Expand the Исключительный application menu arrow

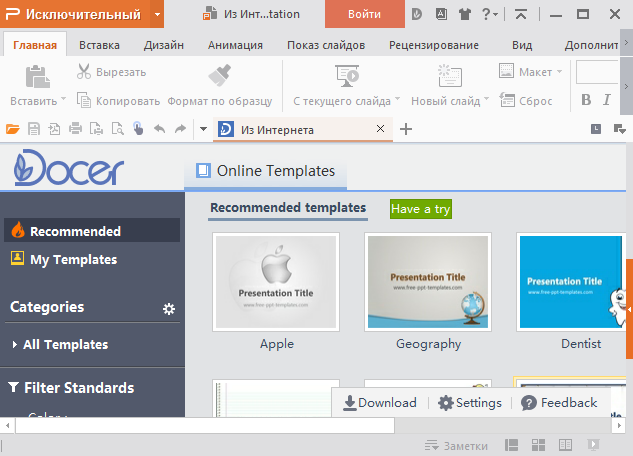tap(157, 14)
